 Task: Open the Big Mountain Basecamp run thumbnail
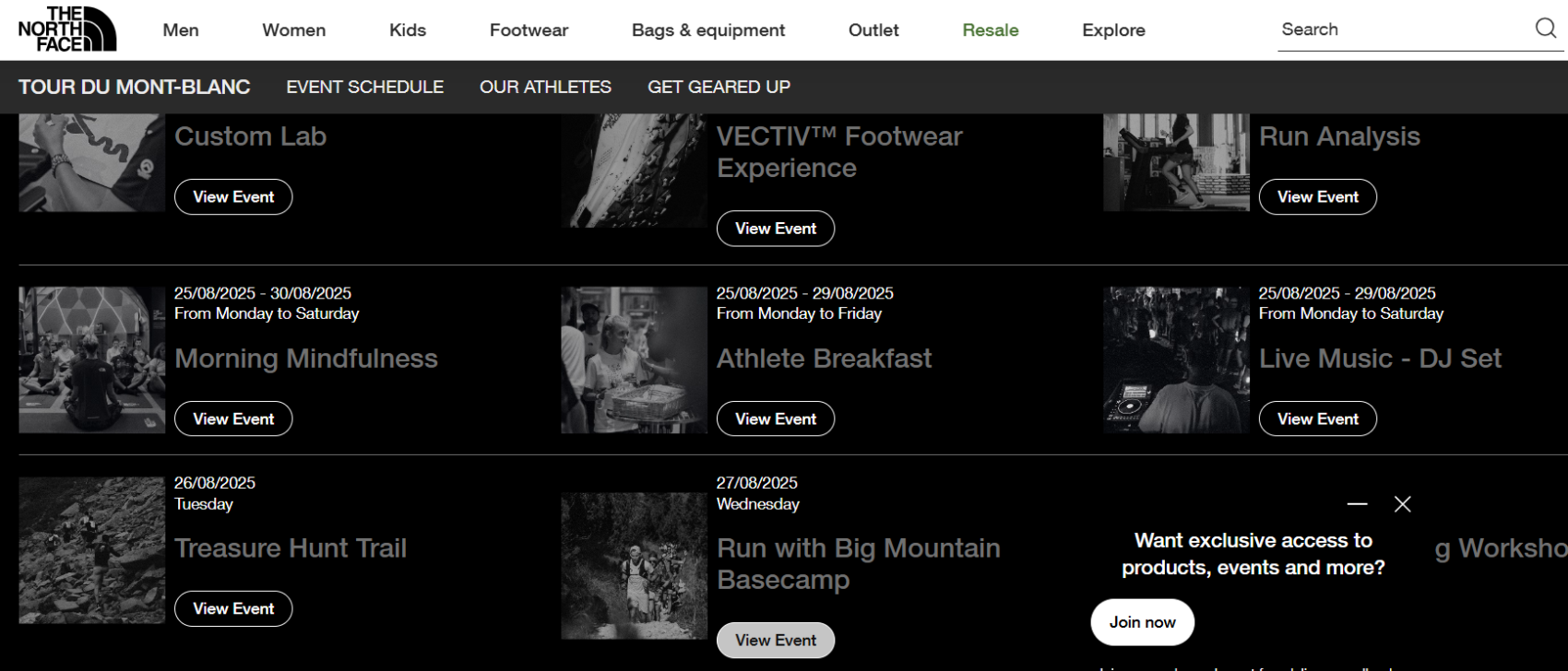tap(634, 566)
